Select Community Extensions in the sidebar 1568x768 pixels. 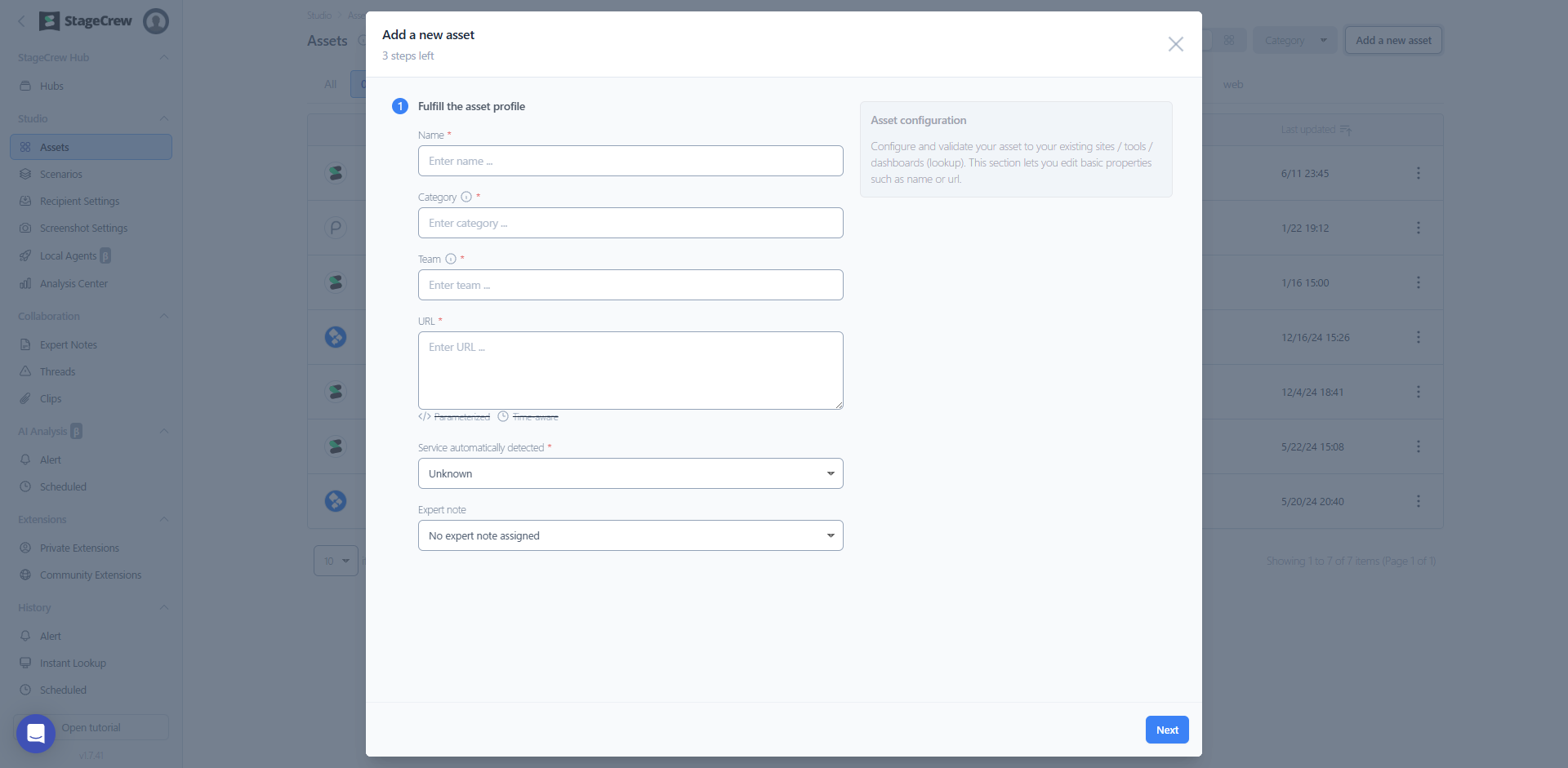[90, 575]
